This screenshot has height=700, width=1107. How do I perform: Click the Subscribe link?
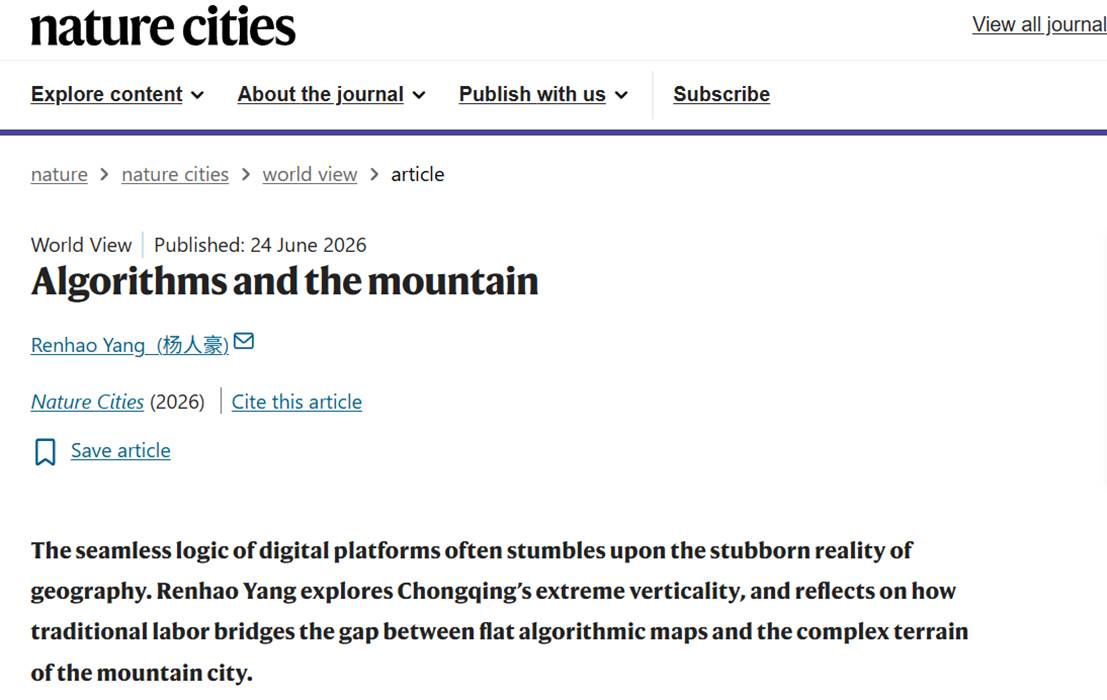722,95
